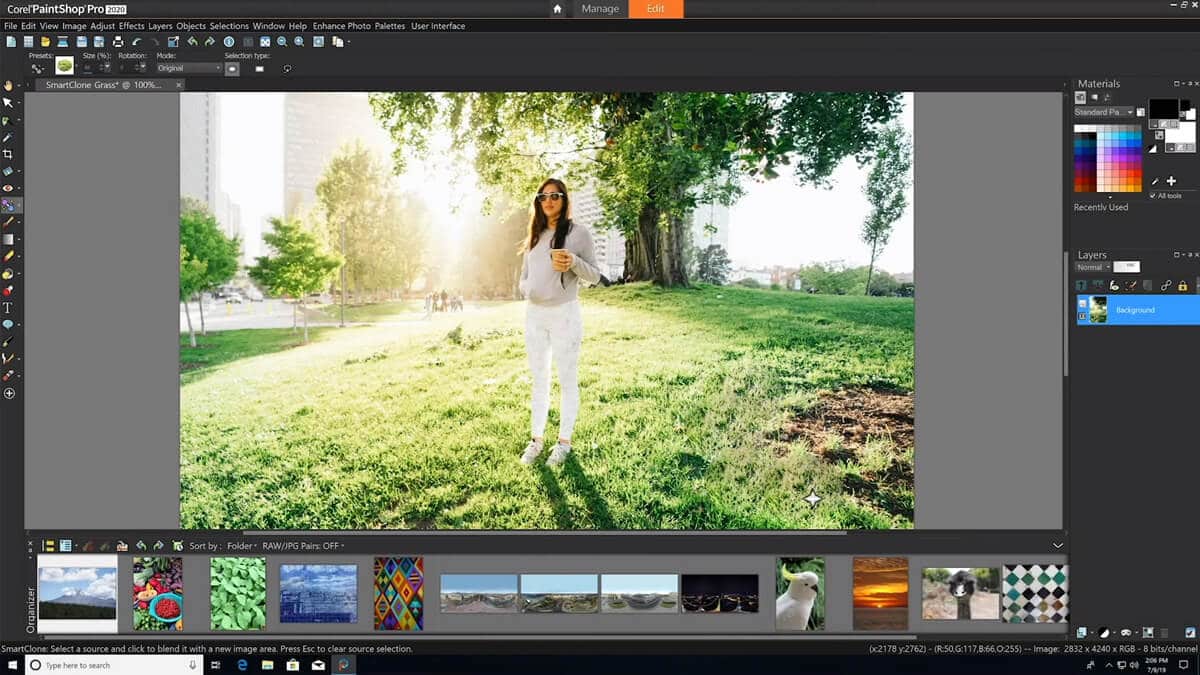Select the Crop tool

coord(8,154)
